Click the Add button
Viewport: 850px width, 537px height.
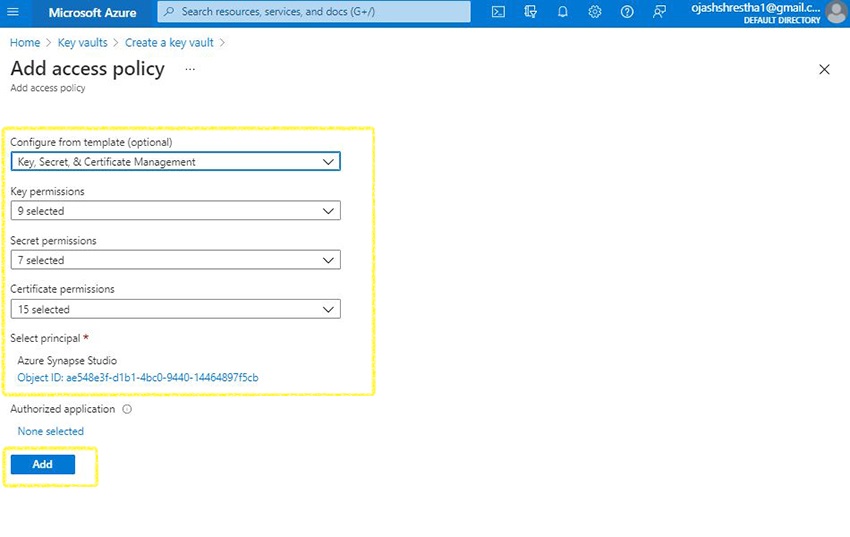point(43,464)
